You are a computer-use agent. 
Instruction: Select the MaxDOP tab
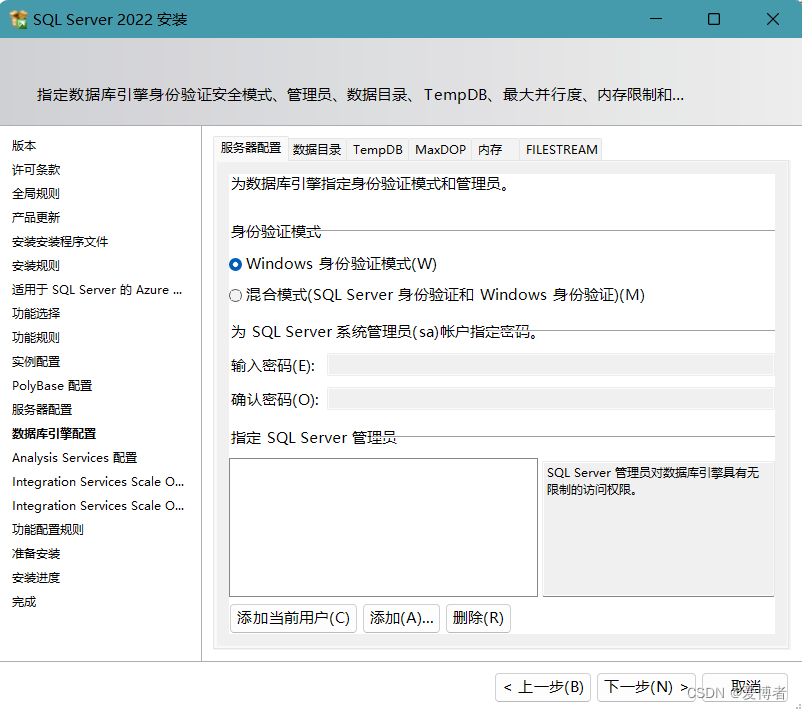click(439, 149)
